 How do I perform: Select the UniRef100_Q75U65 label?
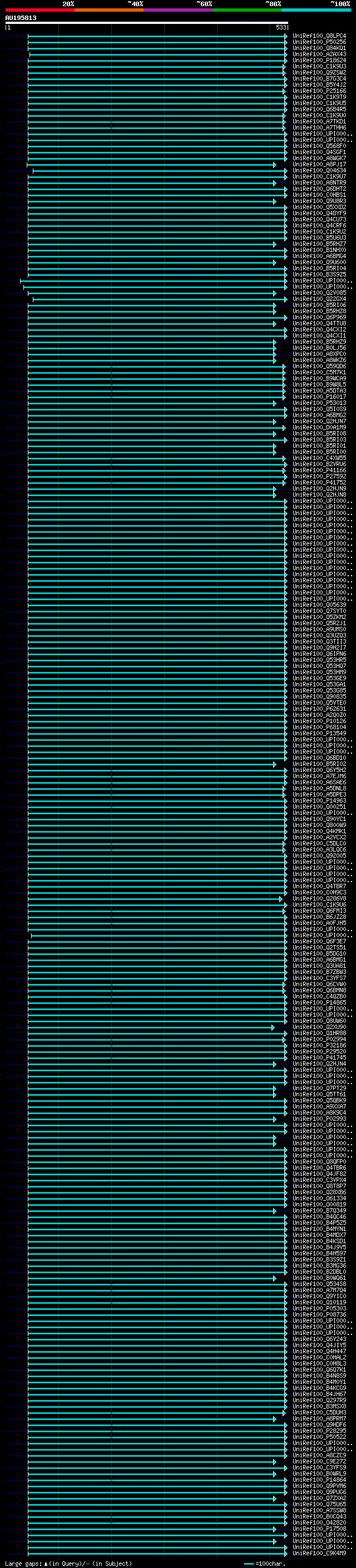coord(319,1504)
